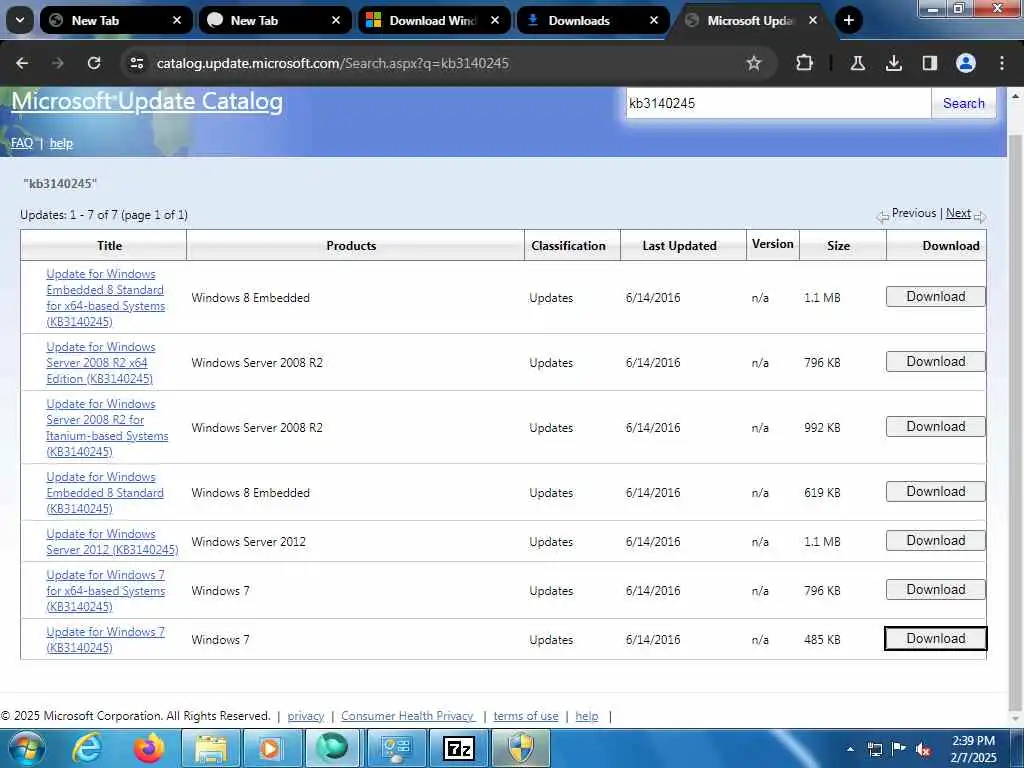Download the Server 2008 R2 x64 update
Image resolution: width=1024 pixels, height=768 pixels.
tap(935, 361)
